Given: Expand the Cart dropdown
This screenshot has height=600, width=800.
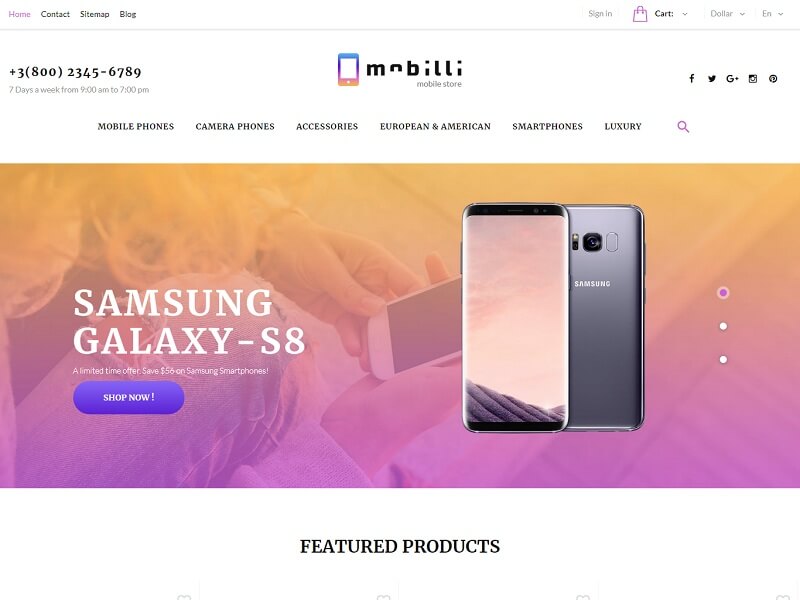Looking at the screenshot, I should click(670, 14).
